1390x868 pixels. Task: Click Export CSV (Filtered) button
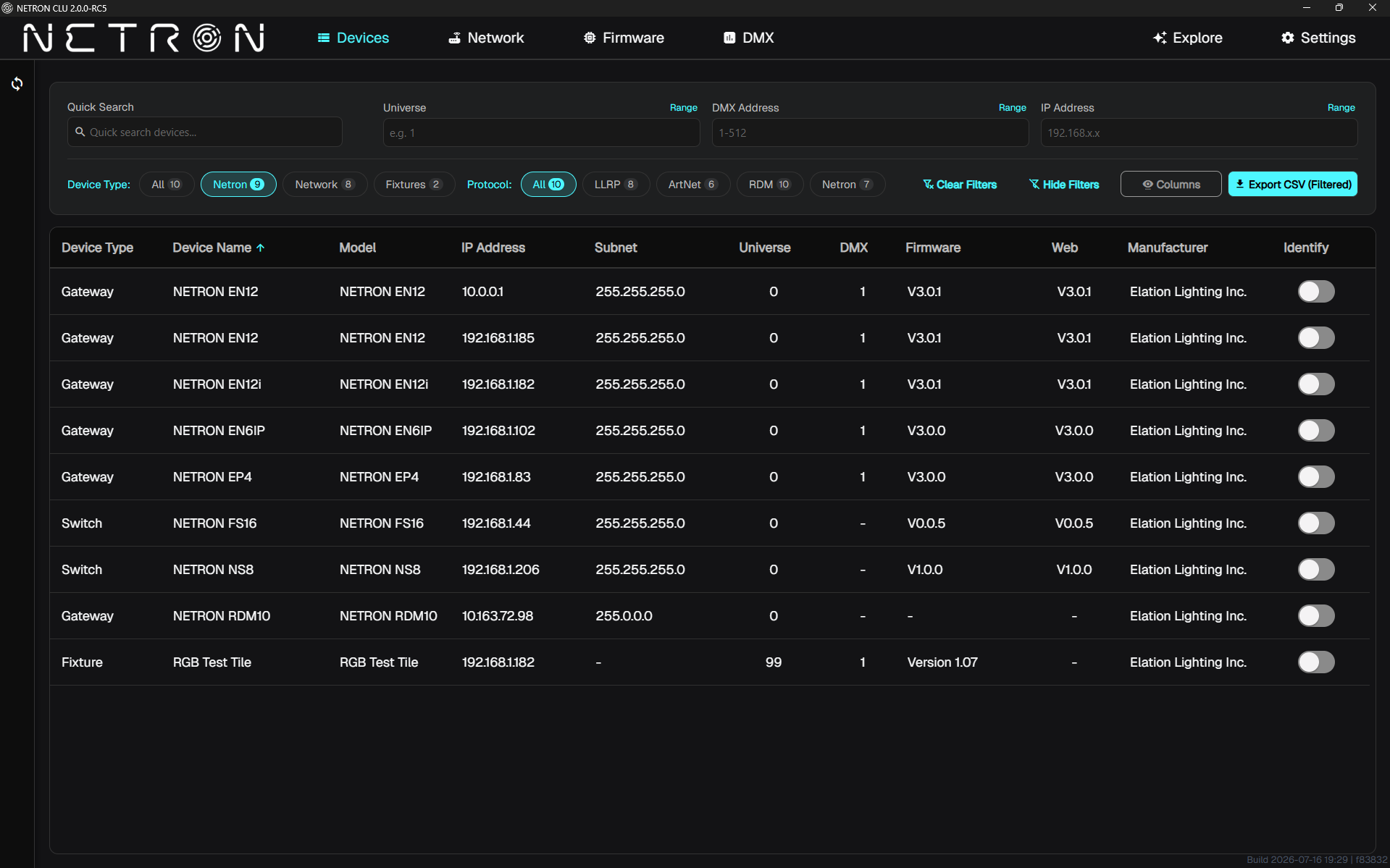pyautogui.click(x=1293, y=185)
